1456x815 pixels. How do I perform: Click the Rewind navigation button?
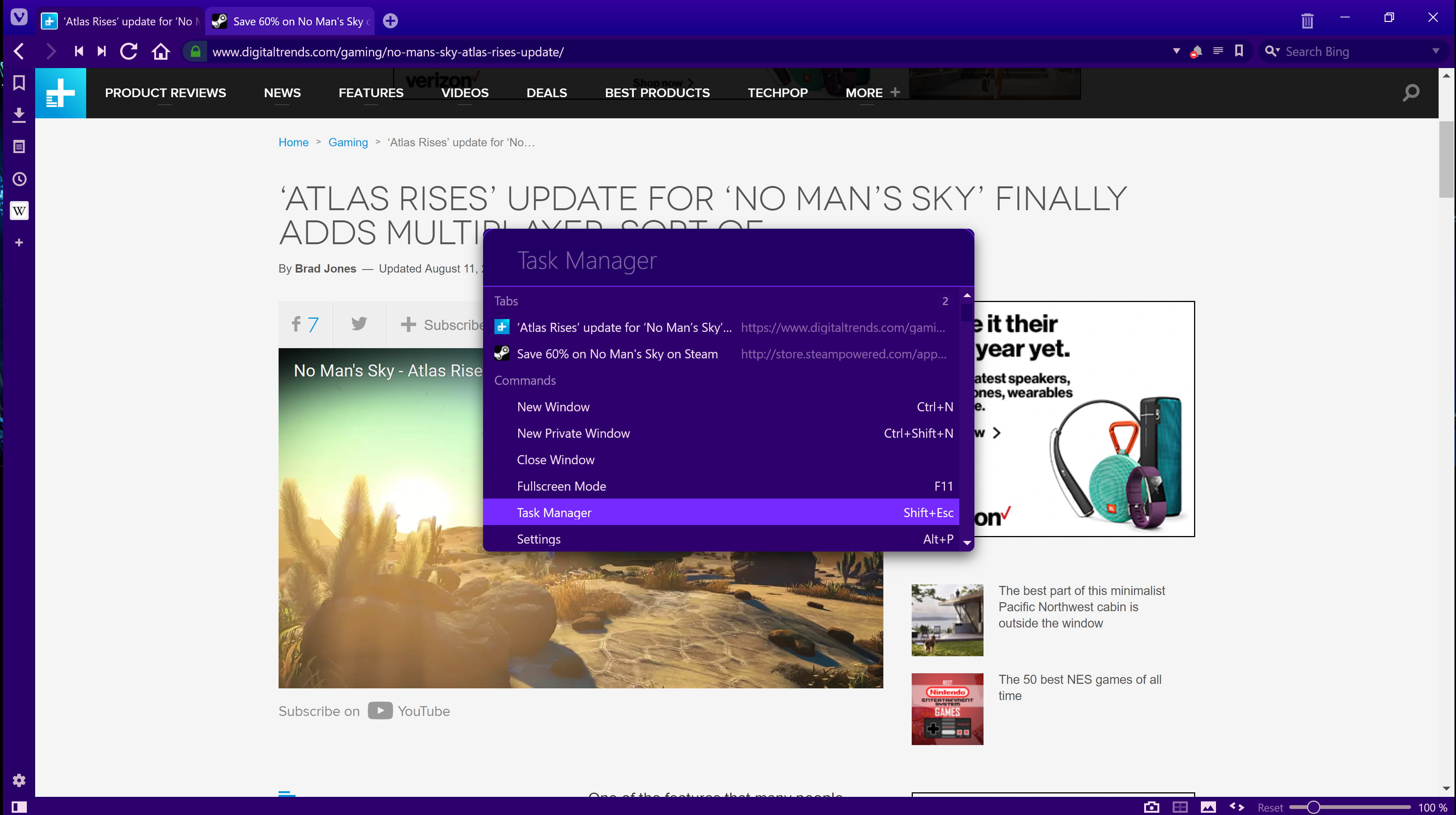[79, 51]
